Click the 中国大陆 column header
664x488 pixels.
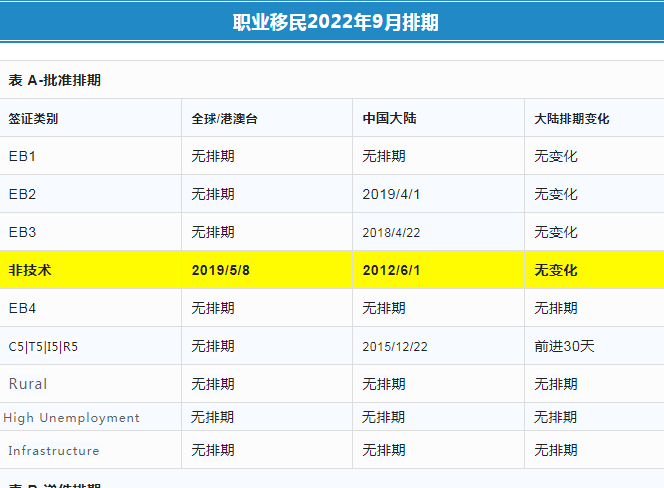pyautogui.click(x=390, y=118)
